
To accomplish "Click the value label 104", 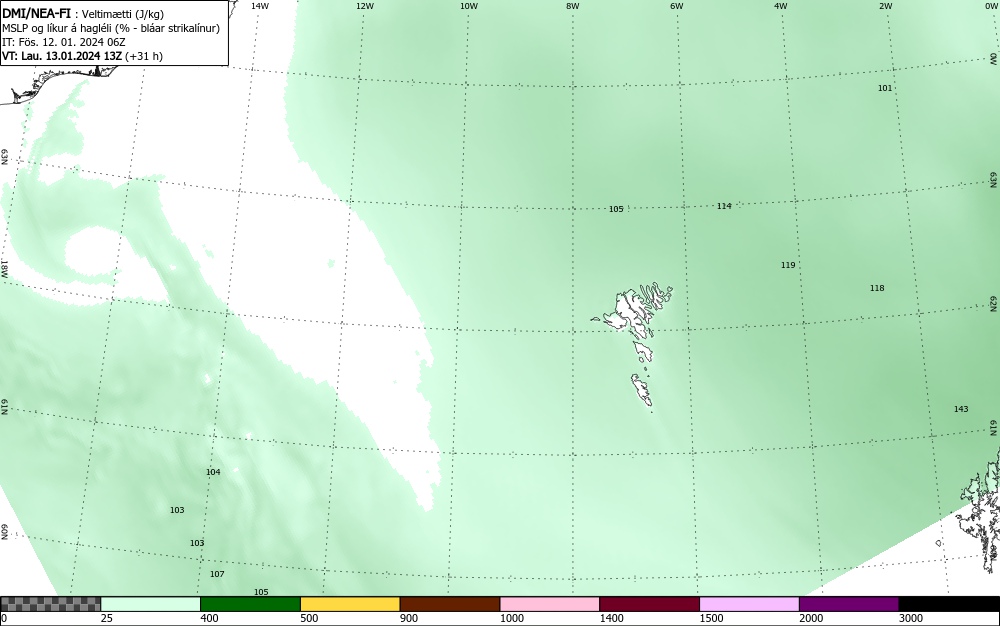I will [x=213, y=472].
